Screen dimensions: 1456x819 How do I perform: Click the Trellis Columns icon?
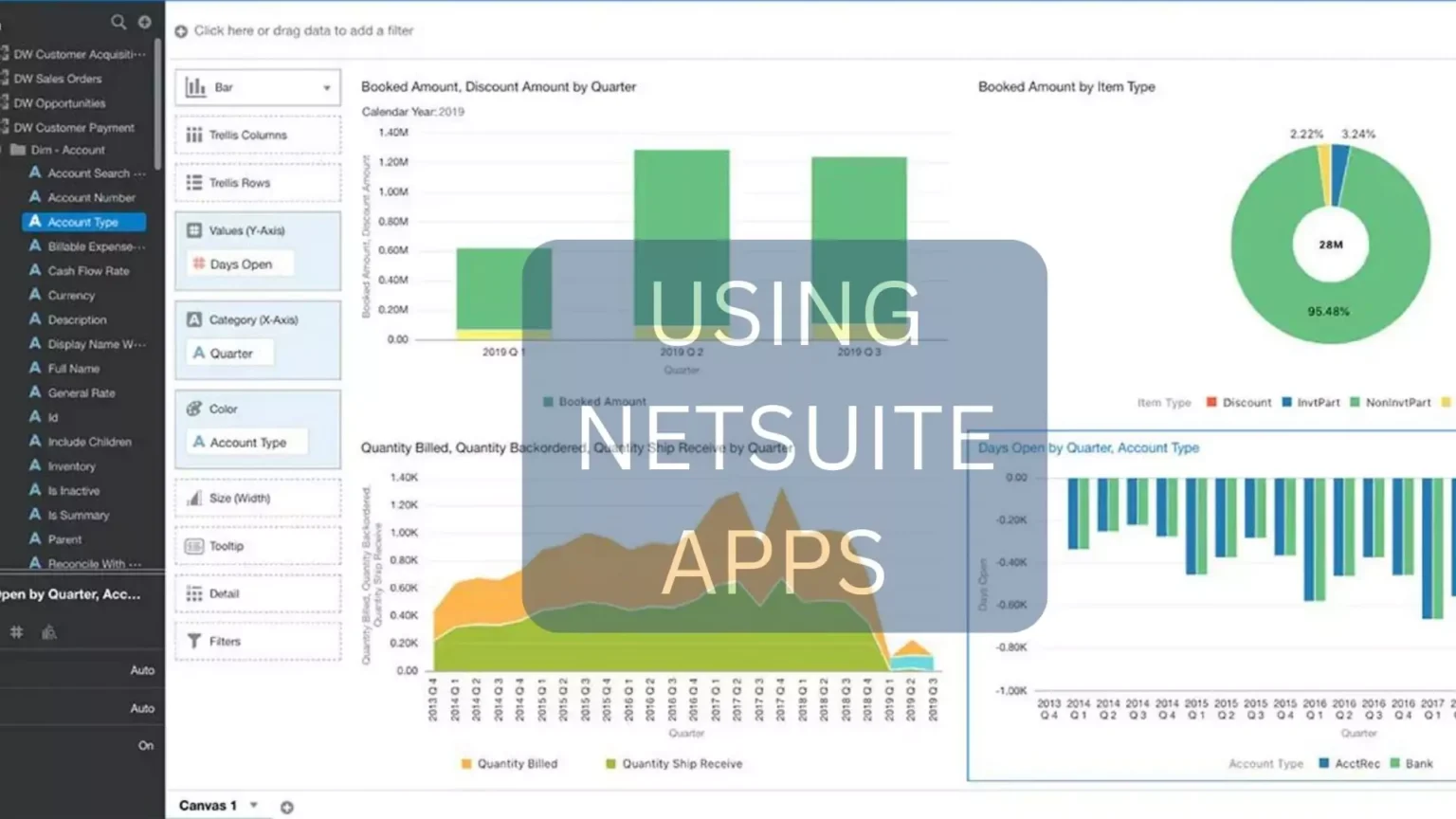(194, 135)
